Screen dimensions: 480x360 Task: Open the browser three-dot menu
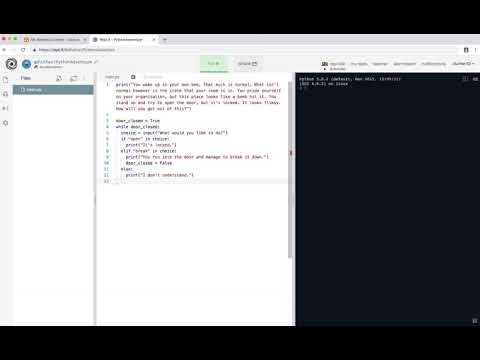click(x=475, y=50)
